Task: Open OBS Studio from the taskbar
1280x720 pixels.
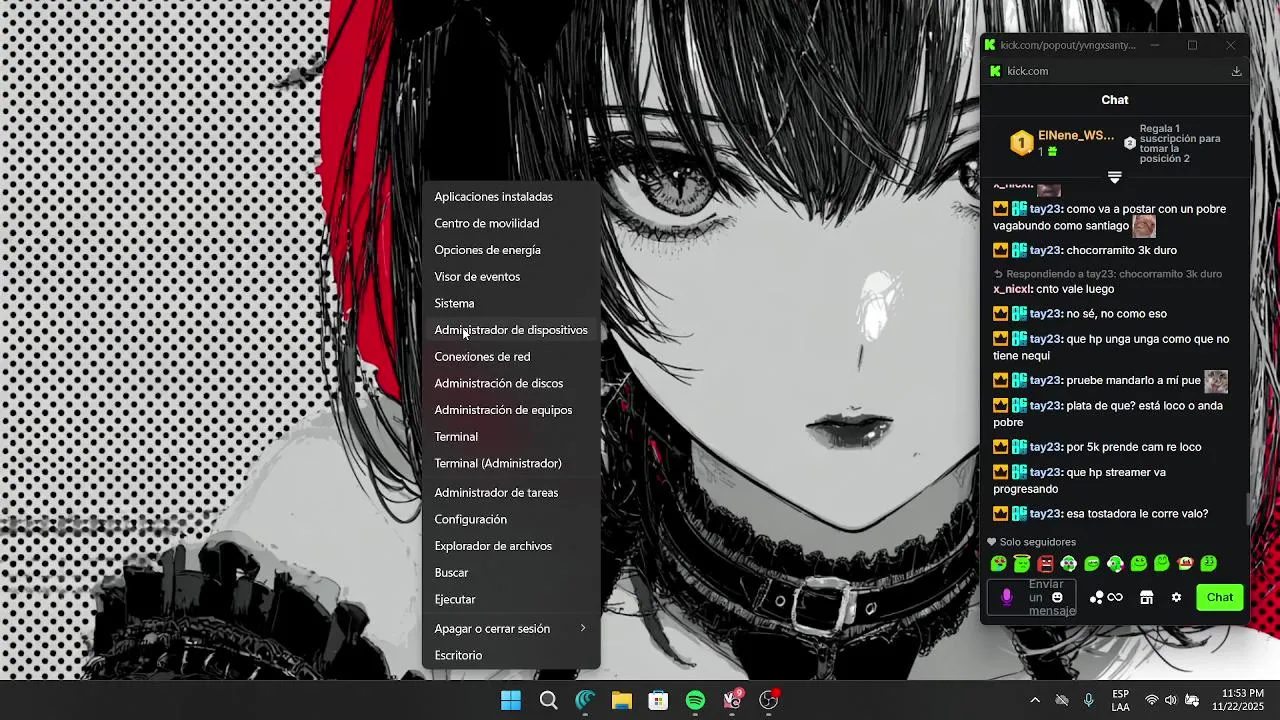Action: (x=768, y=700)
